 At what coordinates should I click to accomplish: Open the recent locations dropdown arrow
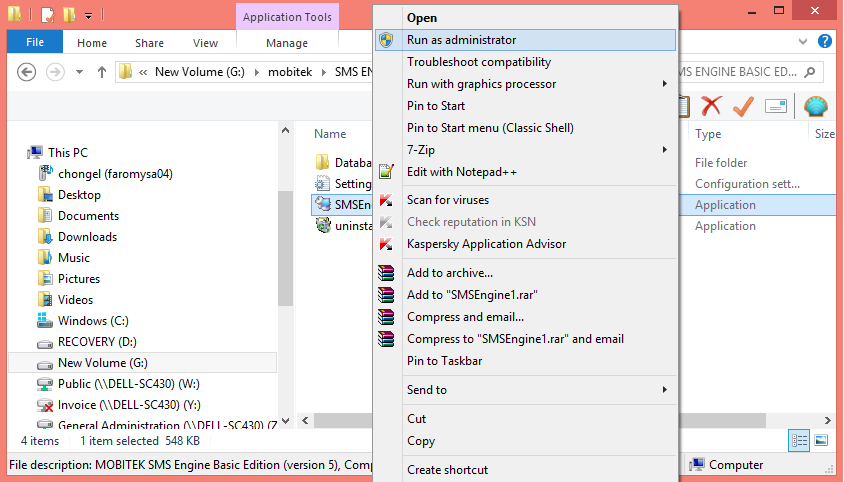point(80,72)
